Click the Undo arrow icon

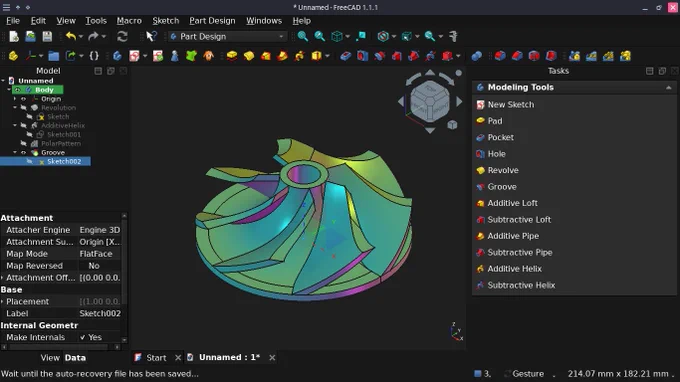pos(71,36)
